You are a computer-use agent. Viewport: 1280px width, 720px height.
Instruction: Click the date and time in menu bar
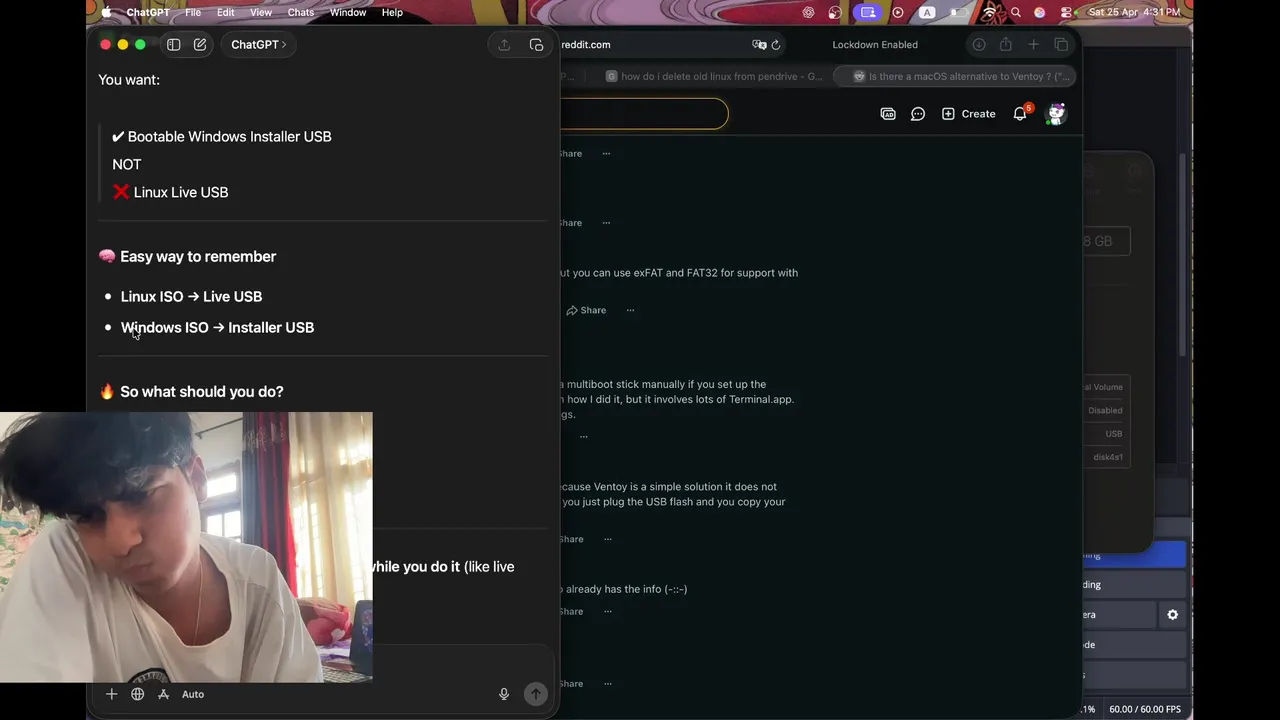point(1133,12)
